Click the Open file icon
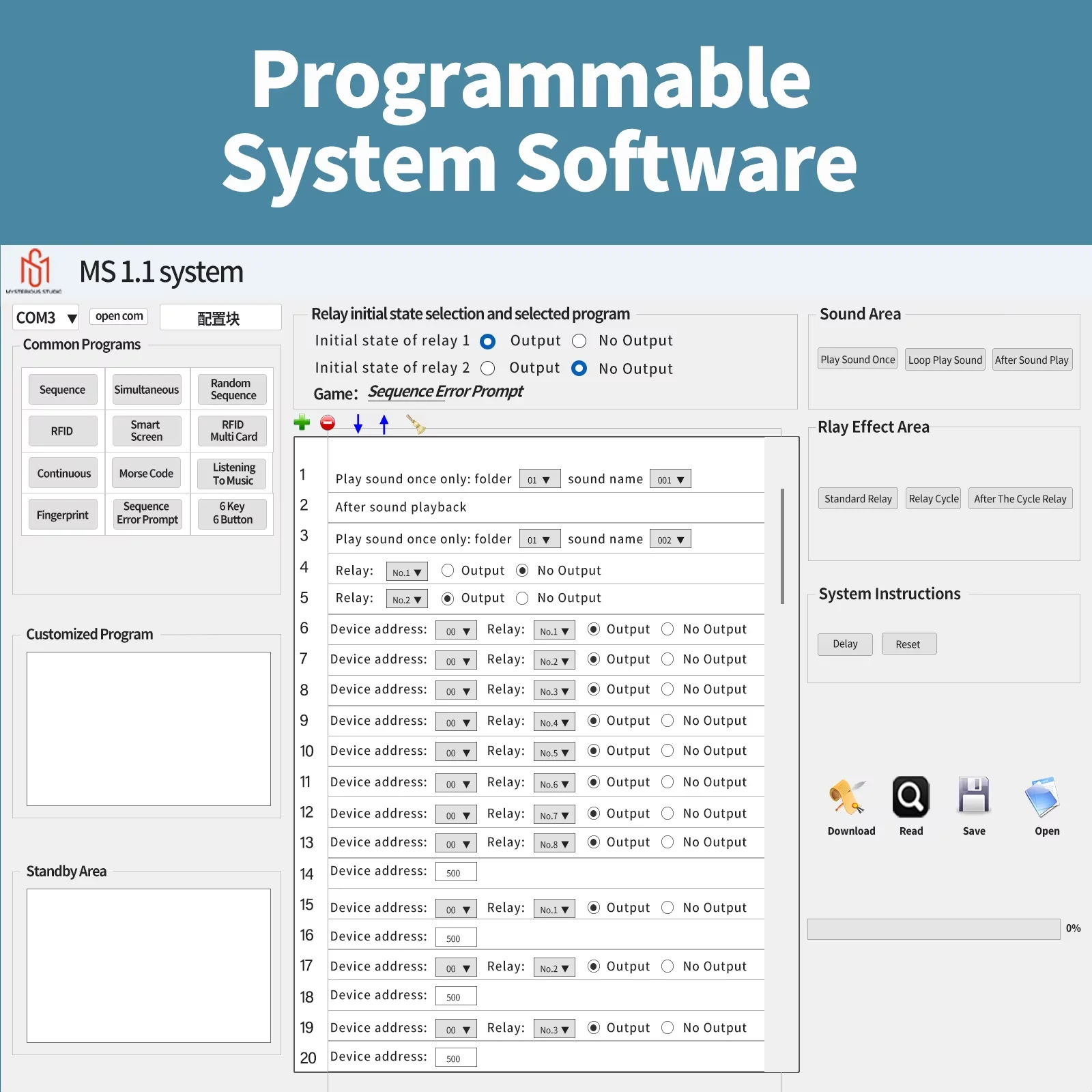Image resolution: width=1092 pixels, height=1092 pixels. (1042, 796)
